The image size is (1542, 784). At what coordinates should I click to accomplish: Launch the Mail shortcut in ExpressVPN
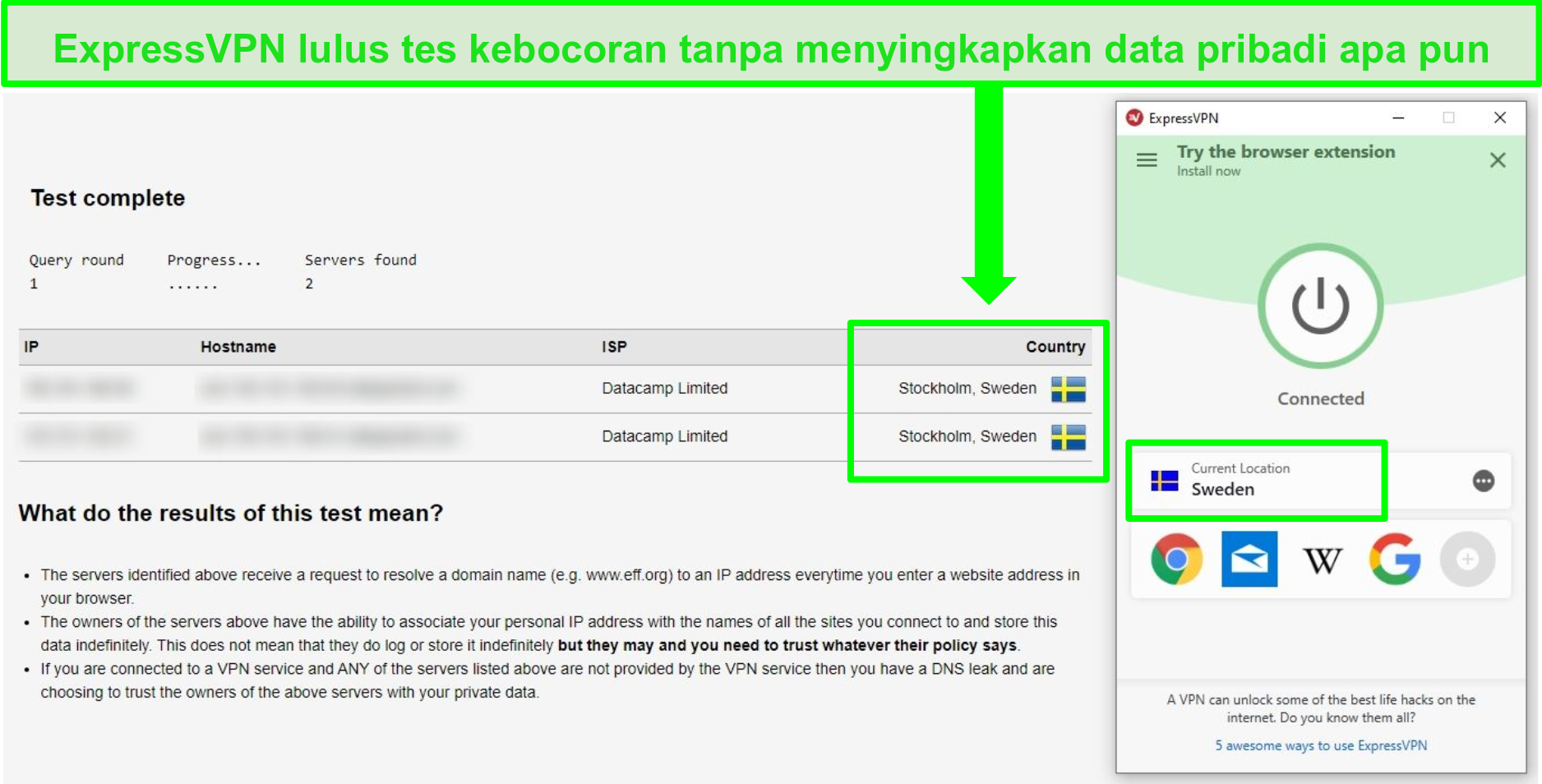point(1249,559)
